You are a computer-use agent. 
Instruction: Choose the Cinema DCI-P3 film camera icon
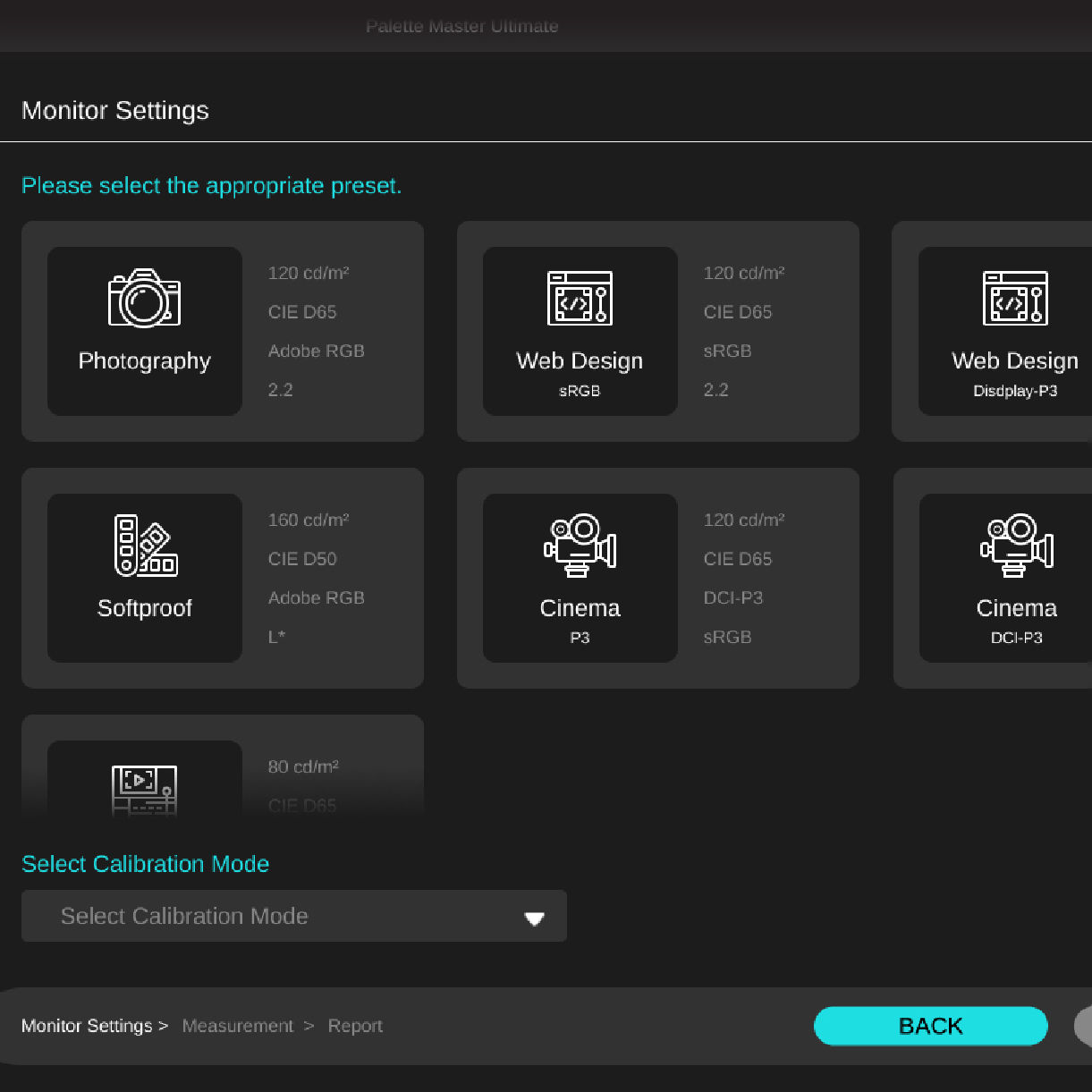pos(1016,546)
